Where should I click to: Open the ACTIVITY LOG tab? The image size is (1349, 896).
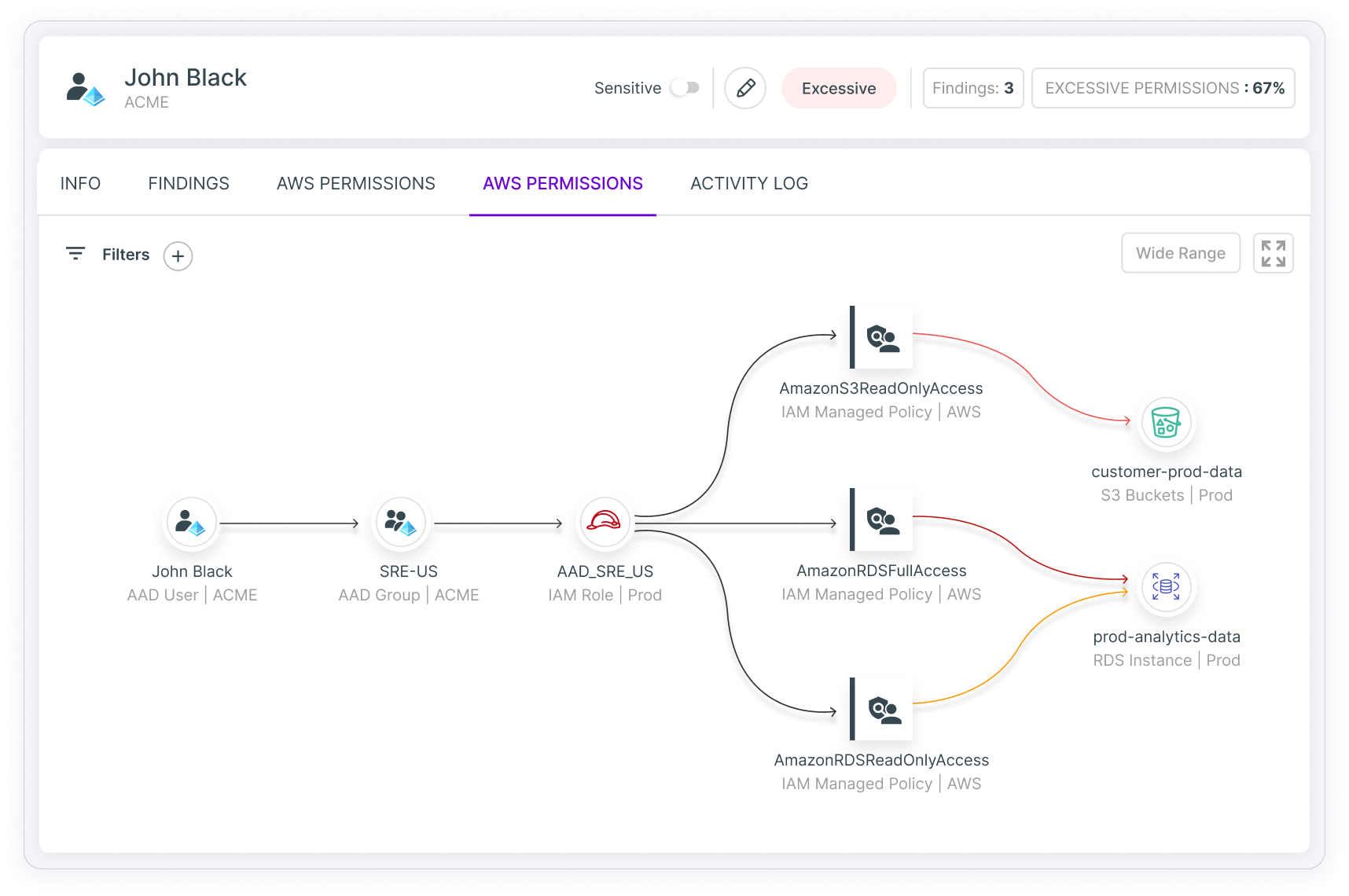[749, 183]
